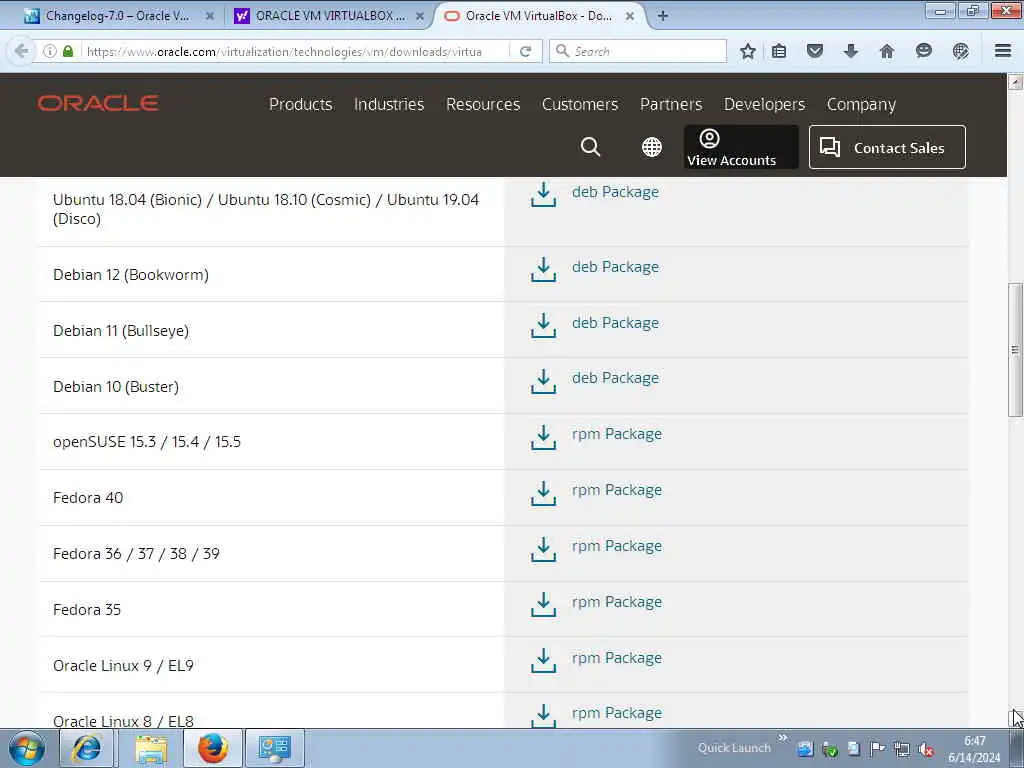The height and width of the screenshot is (768, 1024).
Task: Click download icon for Debian 10 Buster
Action: pos(543,382)
